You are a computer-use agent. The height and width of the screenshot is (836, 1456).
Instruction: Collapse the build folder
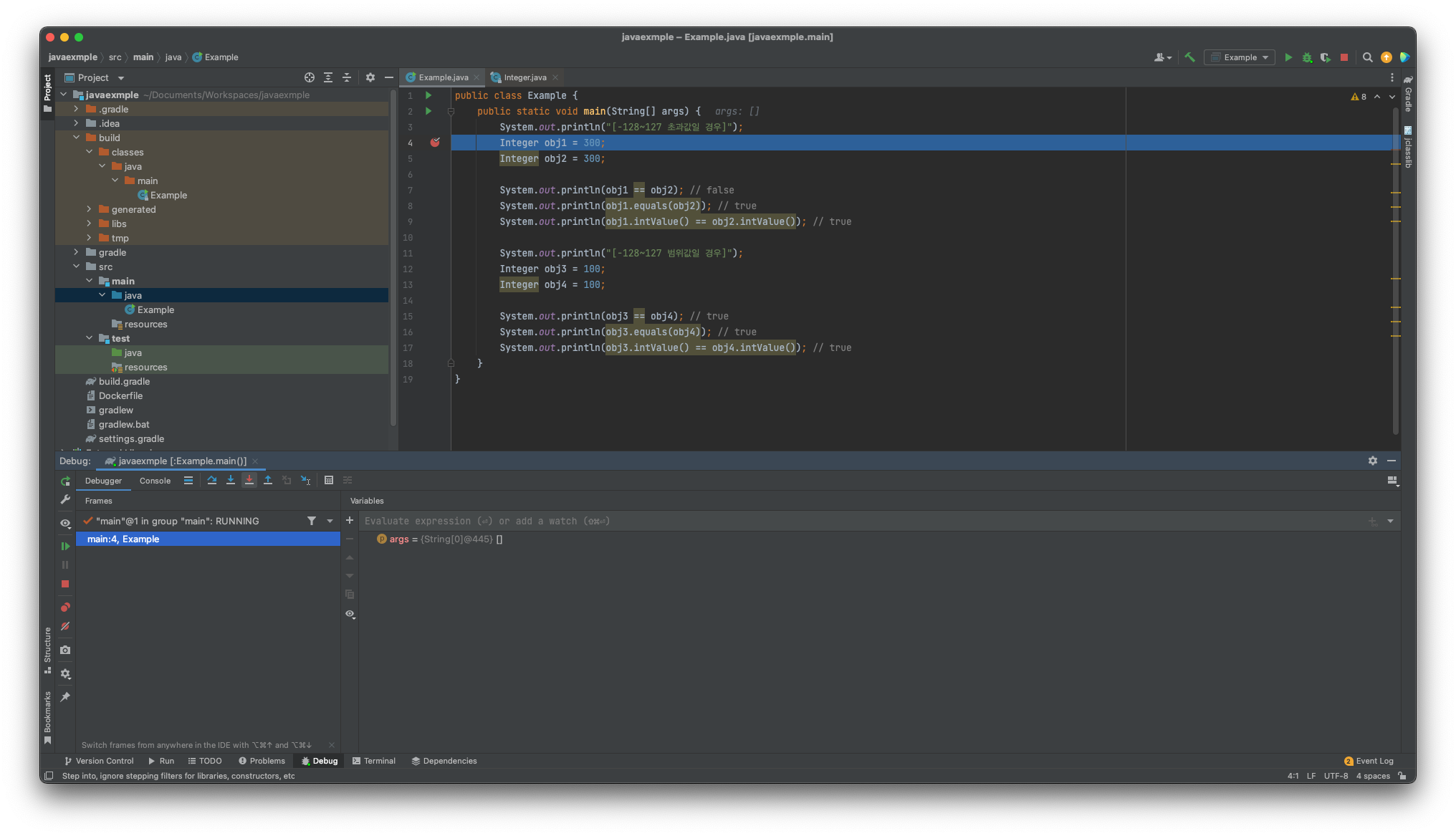point(76,138)
